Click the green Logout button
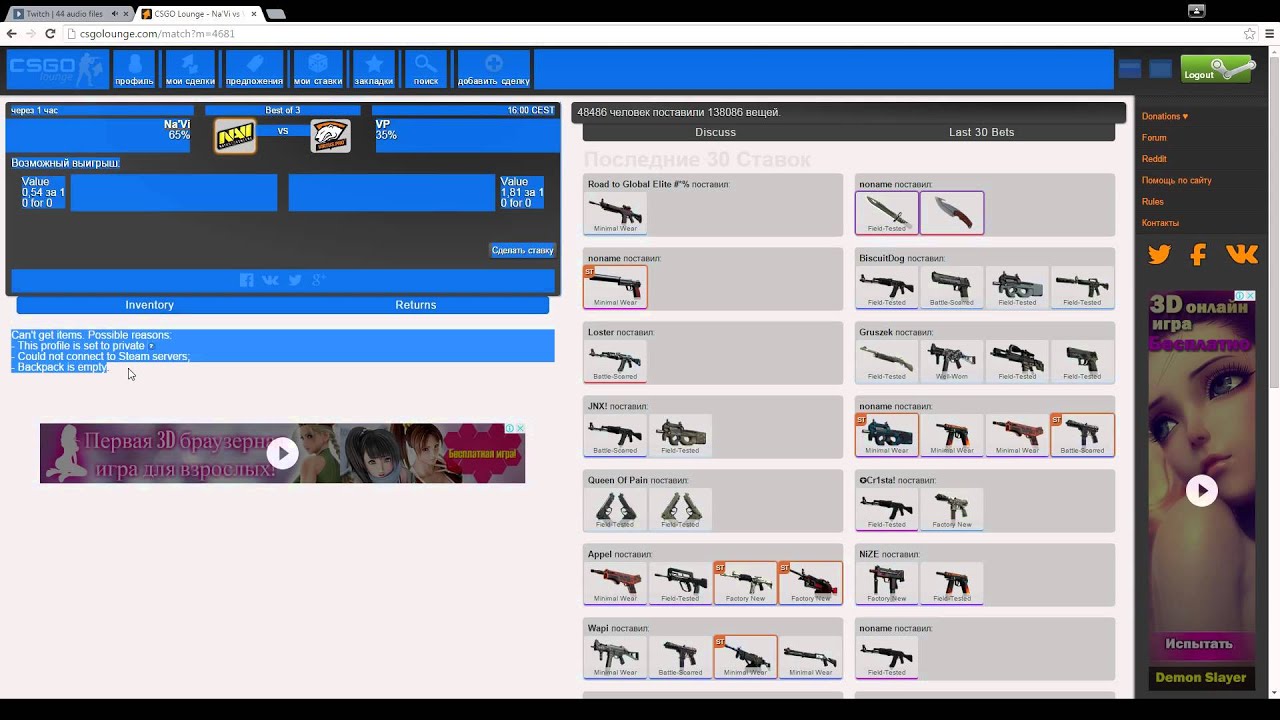The height and width of the screenshot is (720, 1280). (1217, 69)
